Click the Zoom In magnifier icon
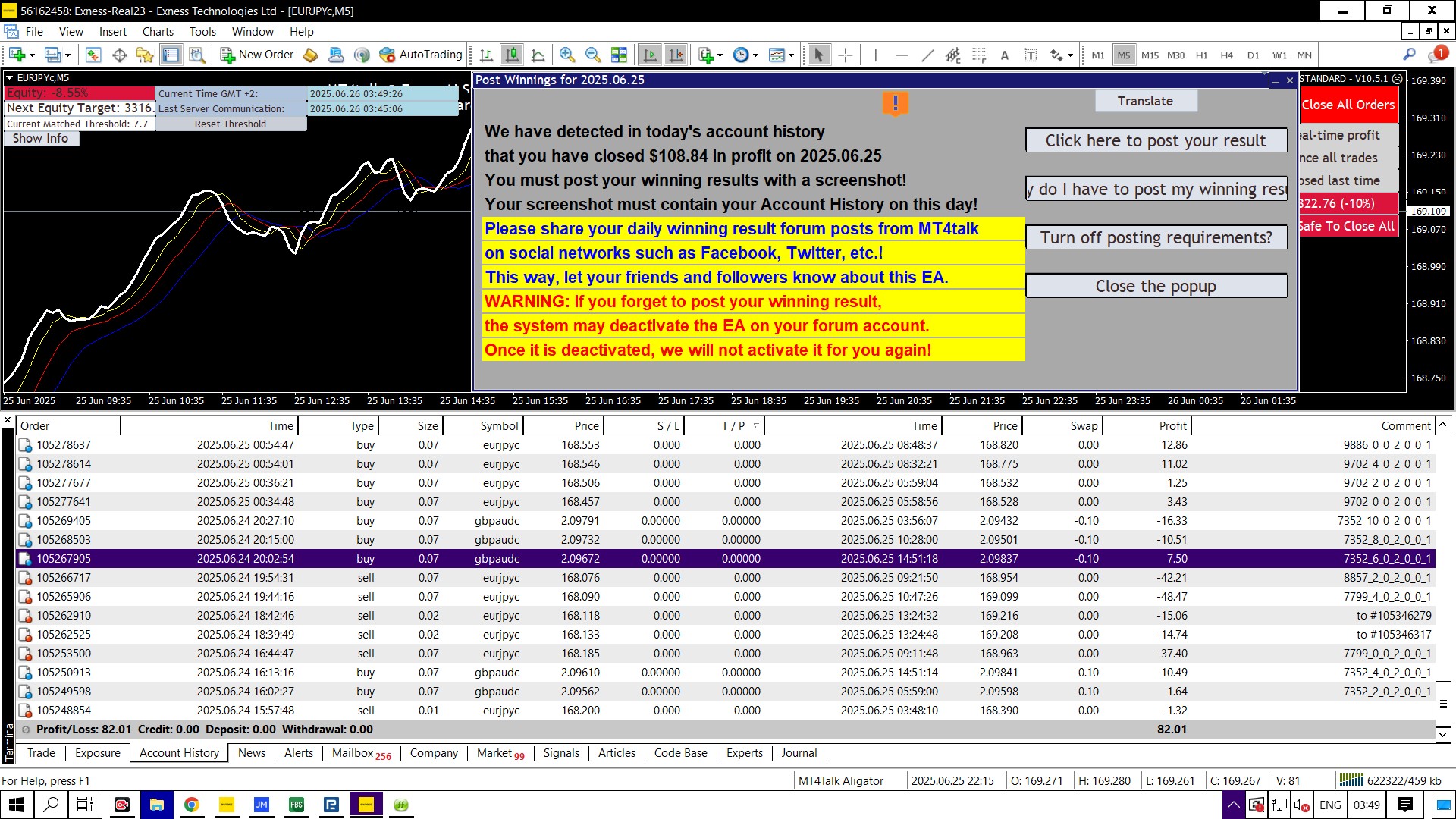This screenshot has width=1456, height=819. (566, 55)
